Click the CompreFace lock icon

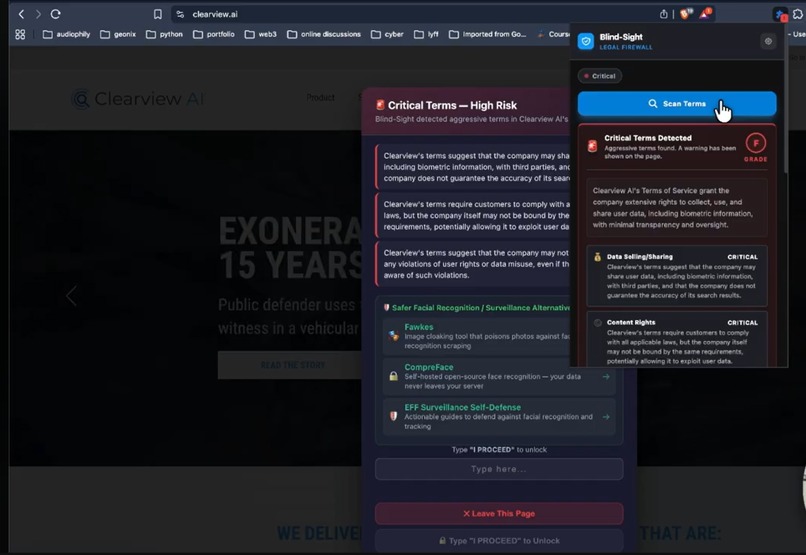point(393,376)
